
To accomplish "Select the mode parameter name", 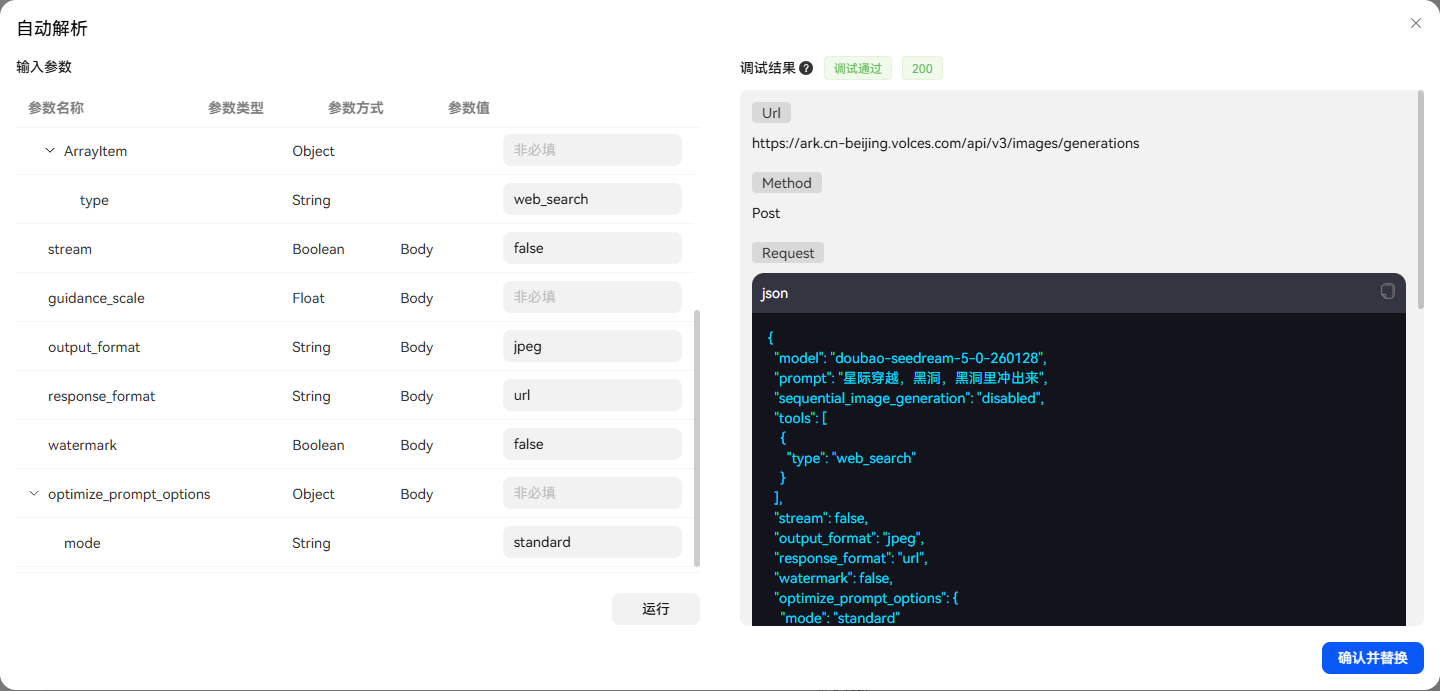I will 82,543.
